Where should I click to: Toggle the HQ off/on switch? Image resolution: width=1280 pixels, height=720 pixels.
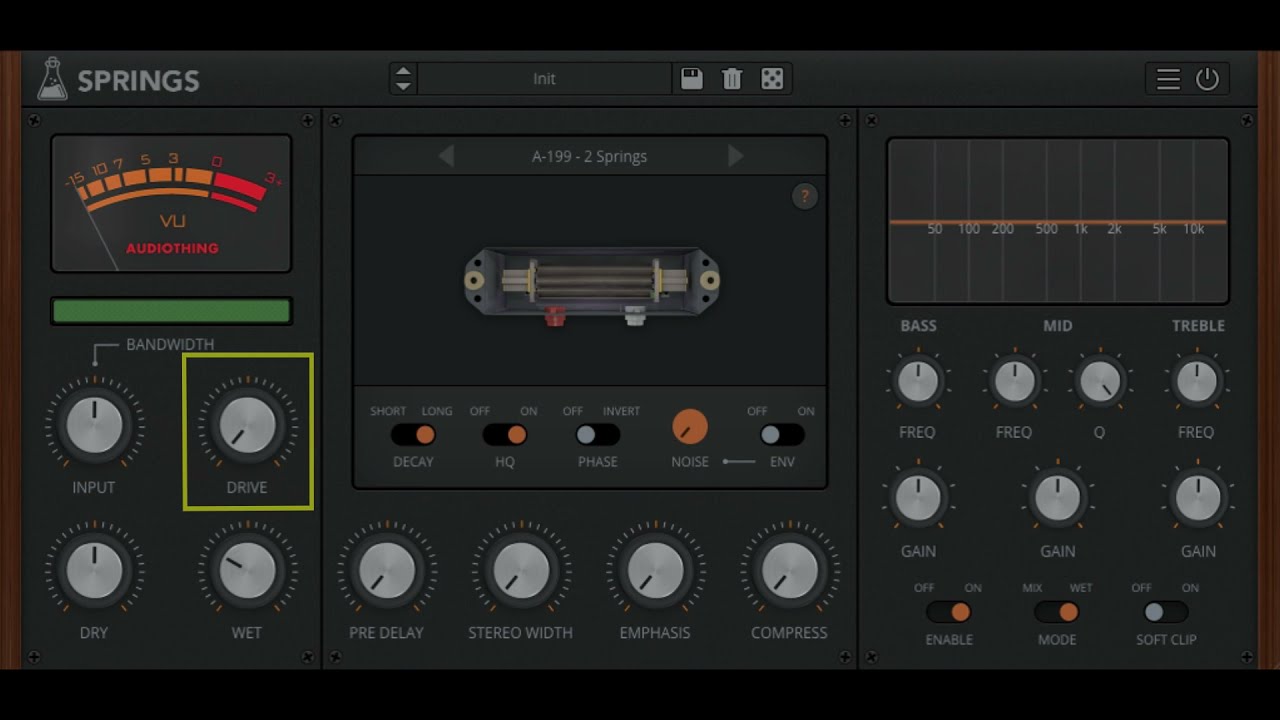tap(505, 435)
